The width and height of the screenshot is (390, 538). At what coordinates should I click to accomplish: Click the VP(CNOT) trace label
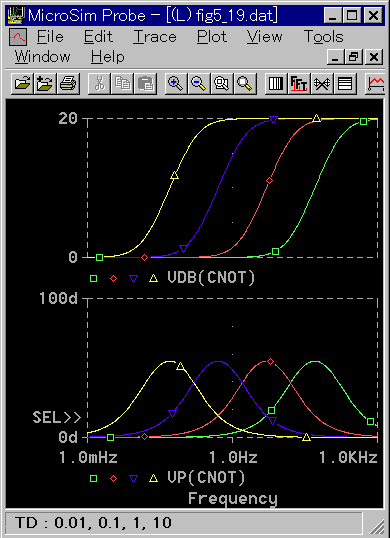(x=206, y=478)
